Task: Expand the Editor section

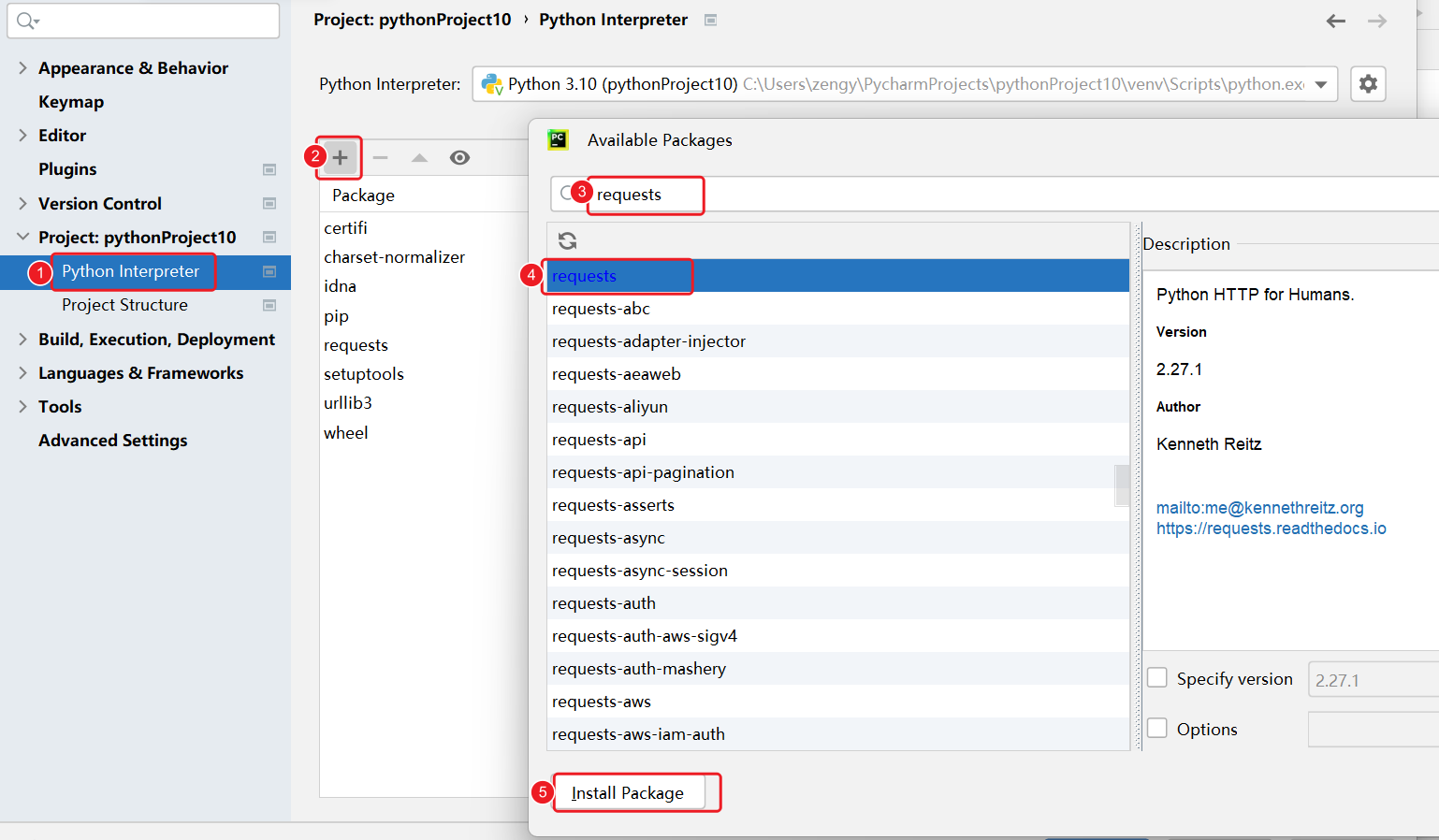Action: pos(22,135)
